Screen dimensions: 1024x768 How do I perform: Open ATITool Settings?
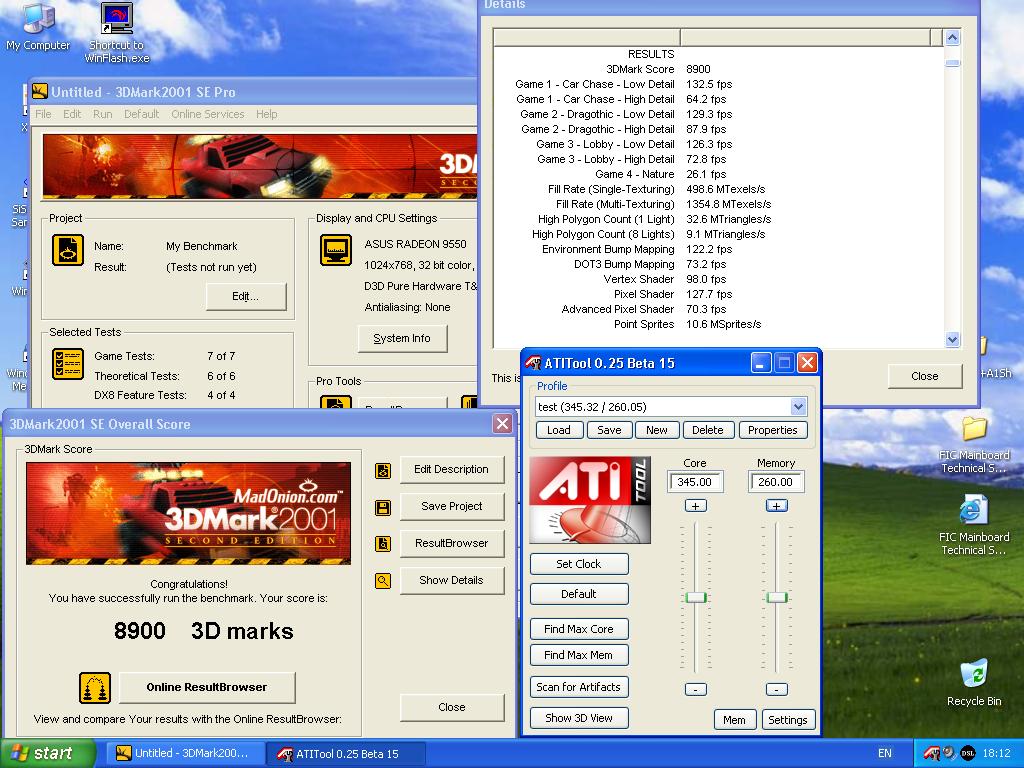(788, 720)
